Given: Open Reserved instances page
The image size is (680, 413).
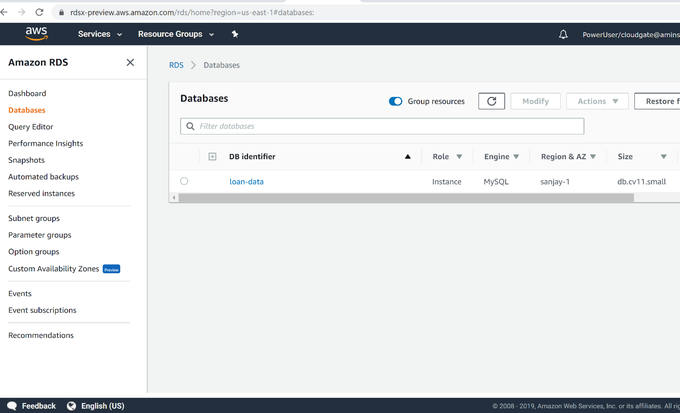Looking at the screenshot, I should (x=41, y=193).
